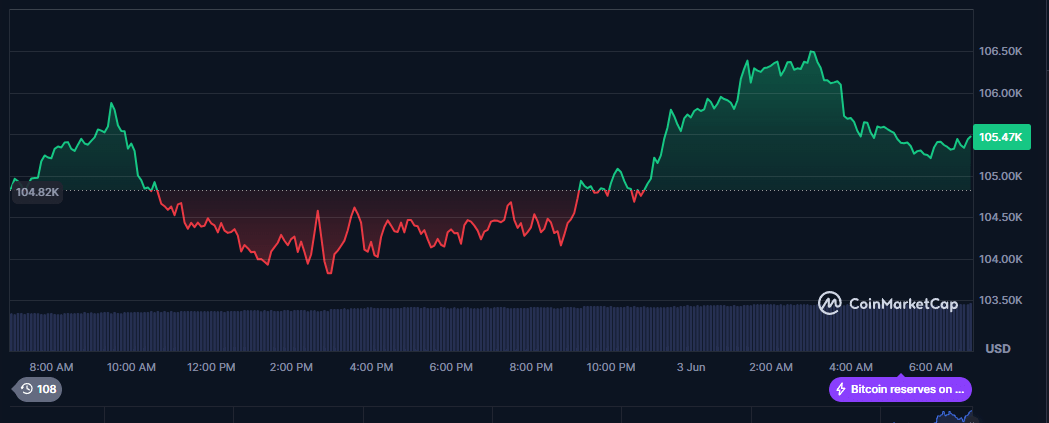Click the lightning bolt icon on purple badge

click(841, 389)
